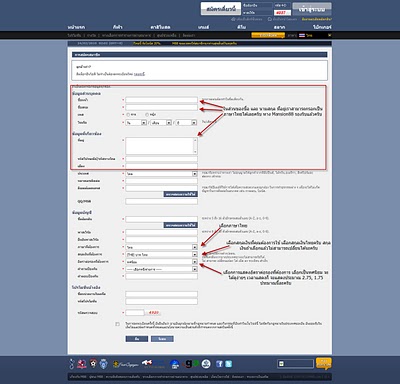Open the THB currency dropdown
This screenshot has height=384, width=400.
[x=161, y=255]
